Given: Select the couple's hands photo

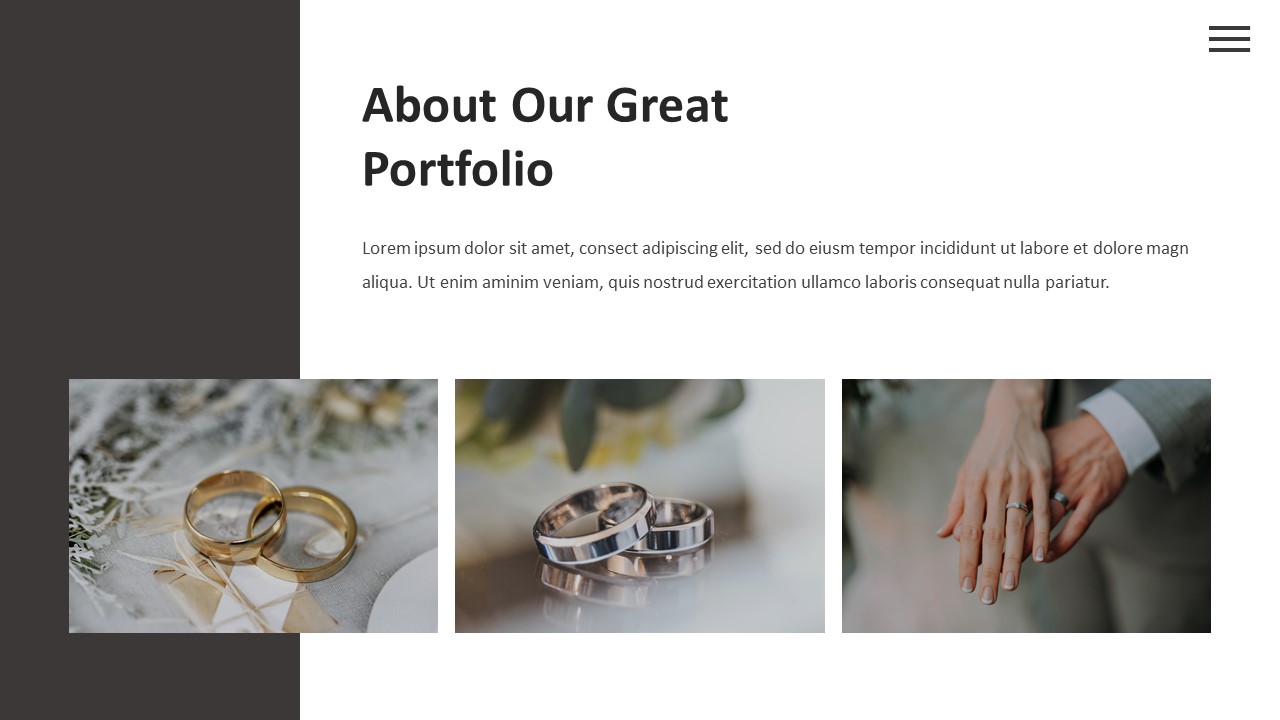Looking at the screenshot, I should point(1026,506).
